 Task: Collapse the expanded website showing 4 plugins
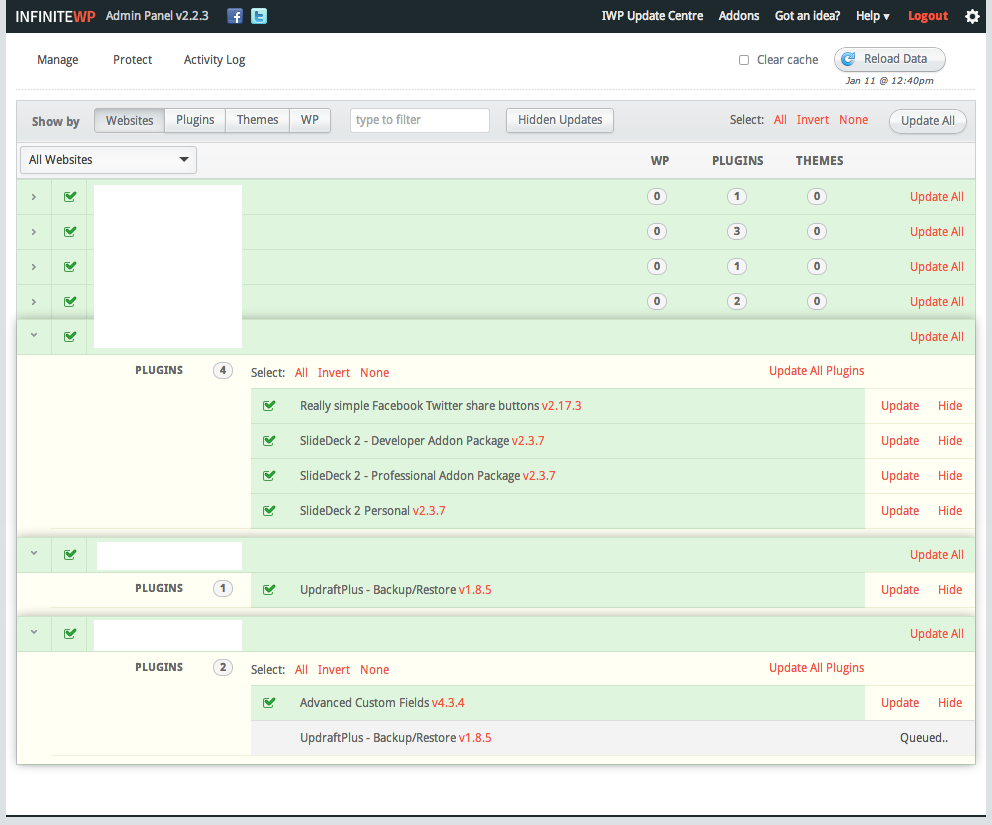[33, 336]
